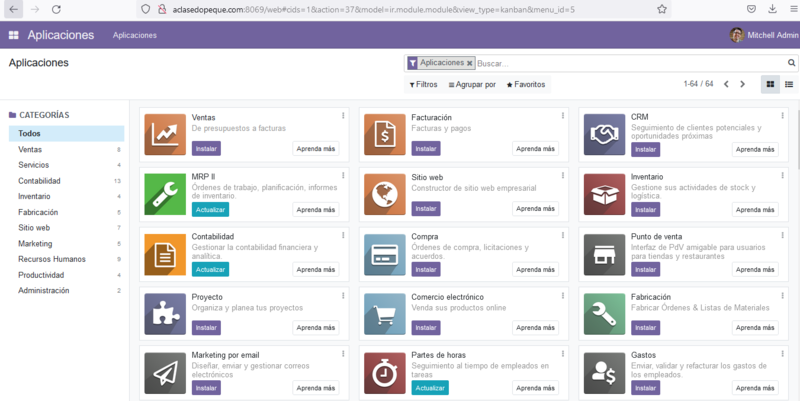
Task: Bookmark this page with the star
Action: 662,9
